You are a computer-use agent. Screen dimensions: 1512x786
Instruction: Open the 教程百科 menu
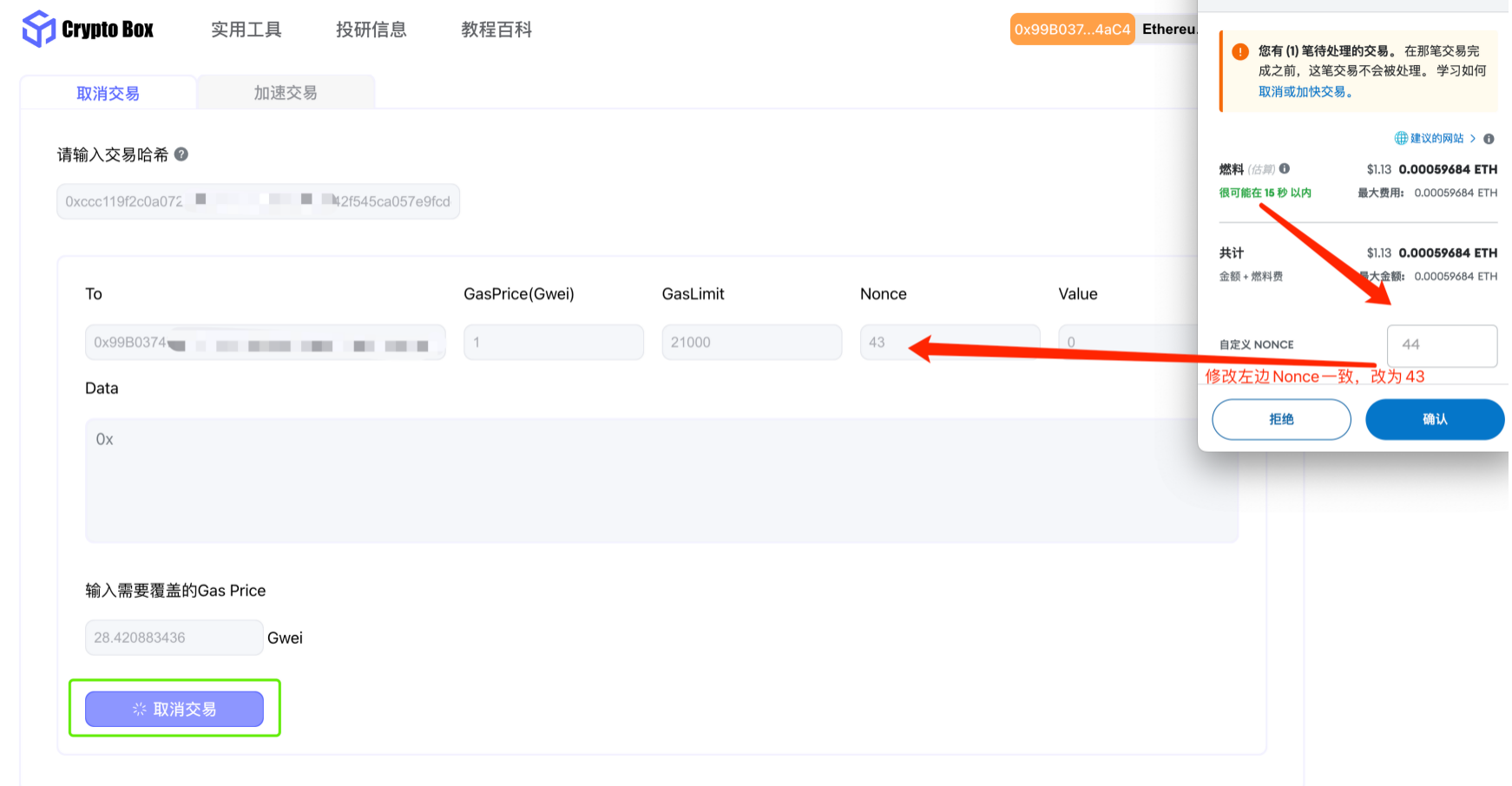coord(496,29)
